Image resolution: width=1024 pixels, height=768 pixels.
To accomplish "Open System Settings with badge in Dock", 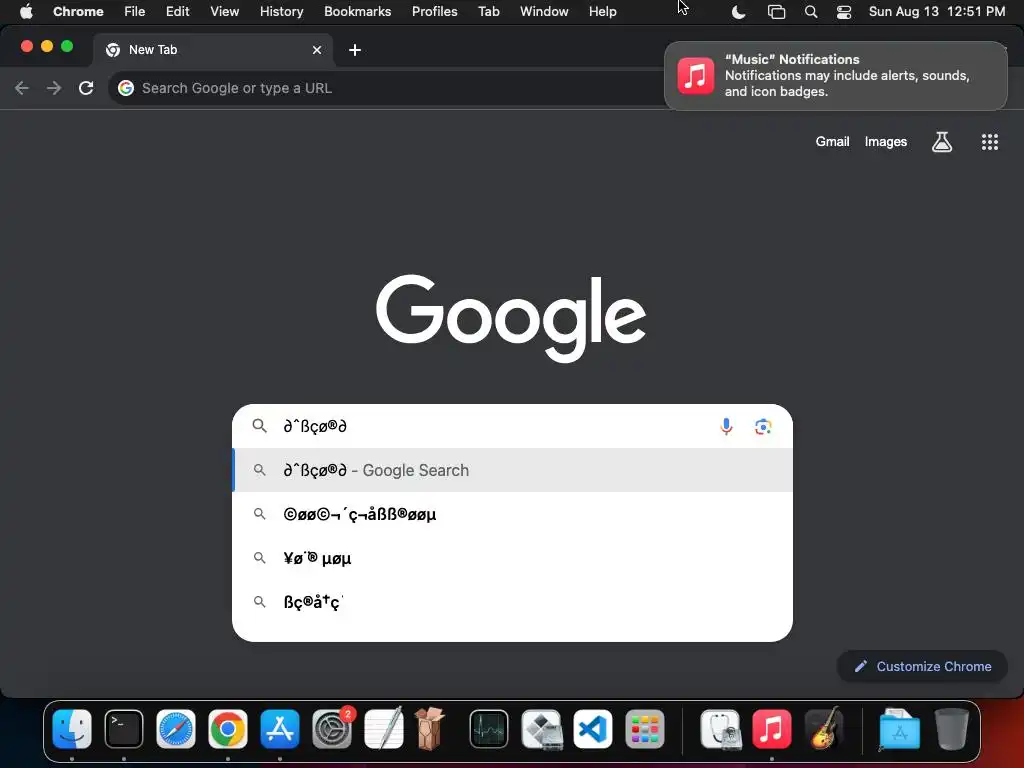I will [332, 729].
